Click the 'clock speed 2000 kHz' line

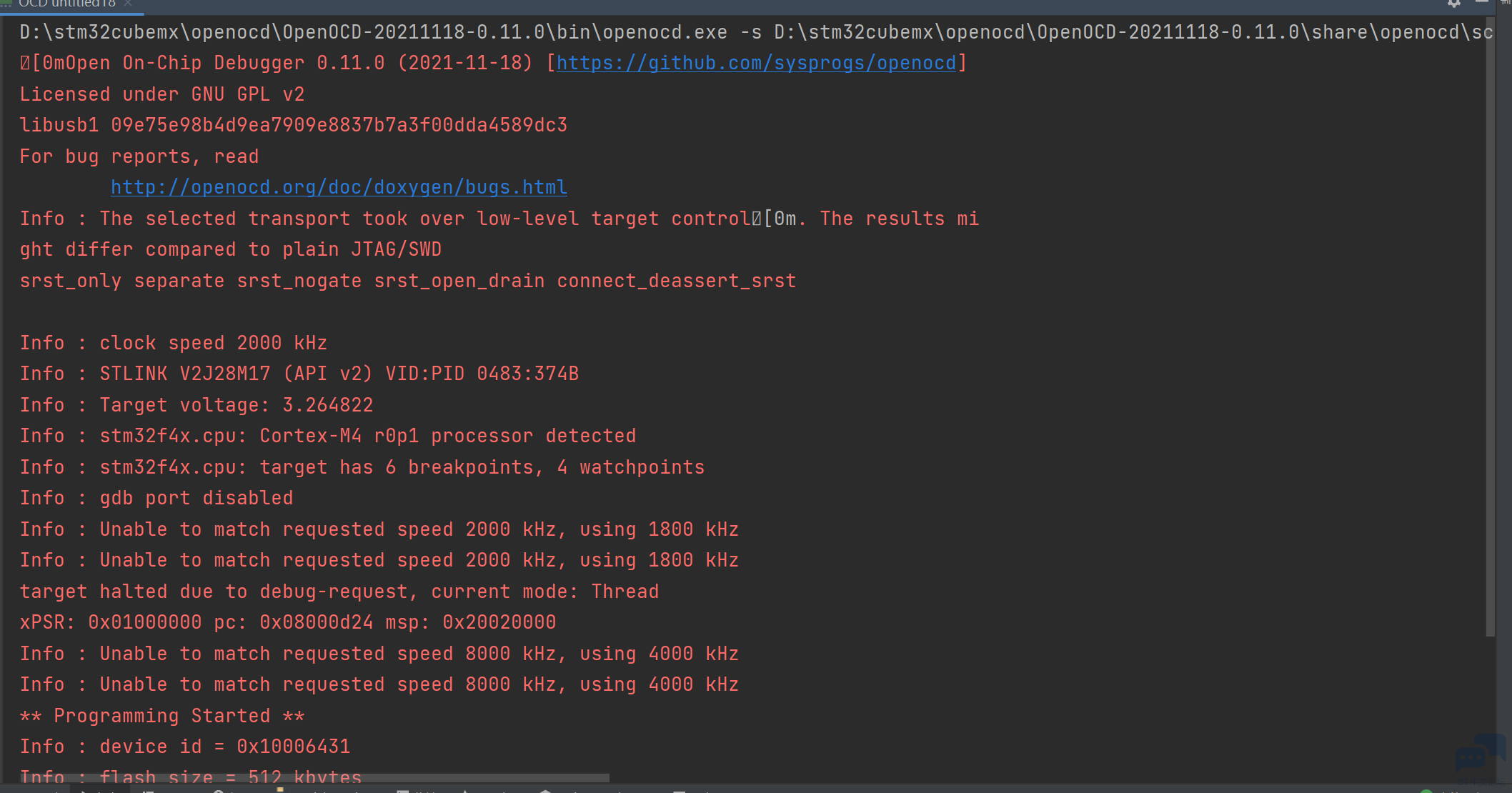pyautogui.click(x=174, y=343)
